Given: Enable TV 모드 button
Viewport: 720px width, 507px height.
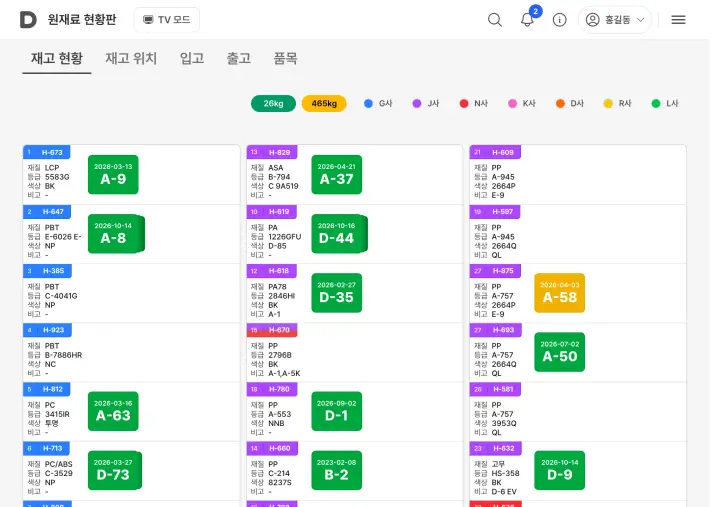Looking at the screenshot, I should click(167, 20).
